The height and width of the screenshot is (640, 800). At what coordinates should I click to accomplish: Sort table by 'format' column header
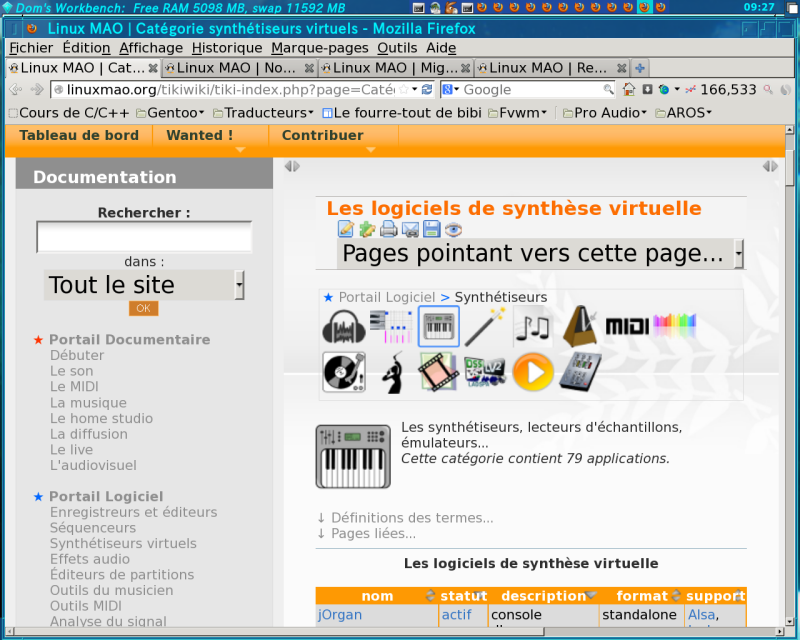coord(642,596)
